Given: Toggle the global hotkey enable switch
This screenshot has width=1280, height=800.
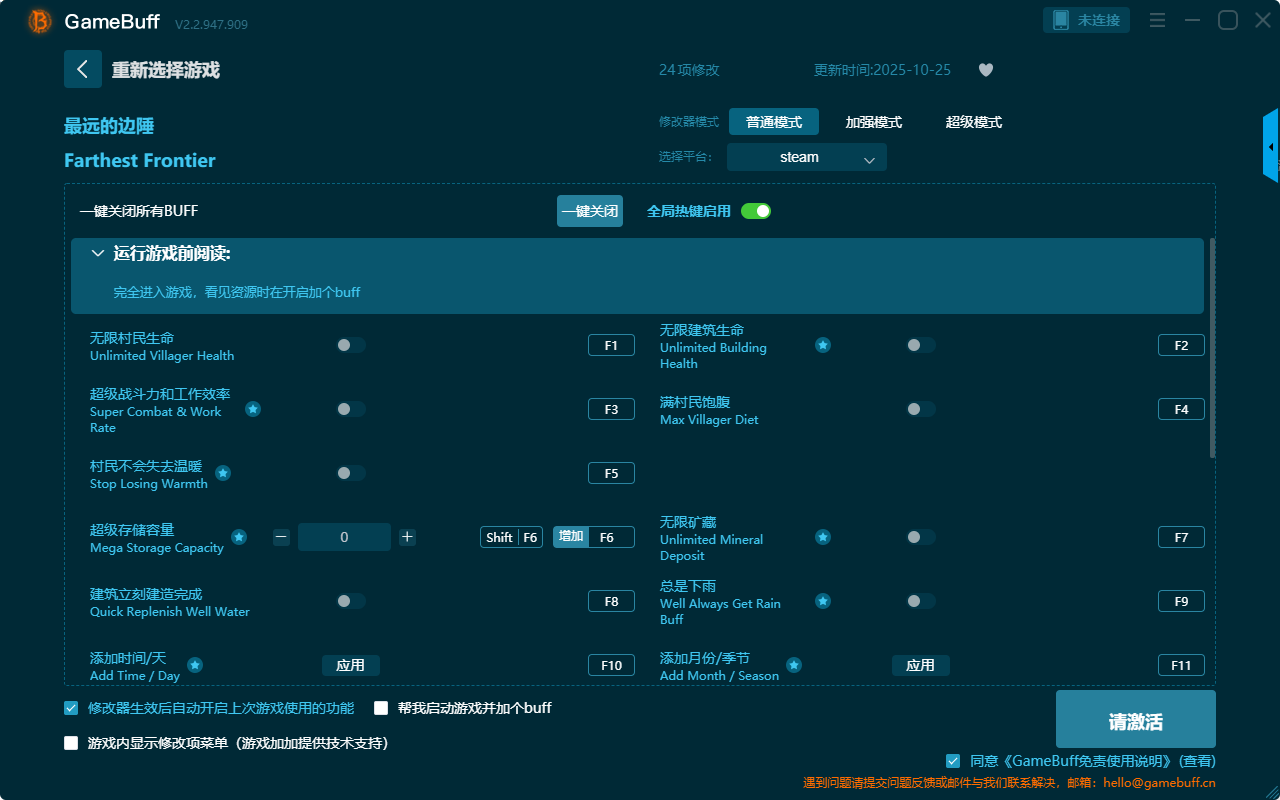Looking at the screenshot, I should pos(756,211).
